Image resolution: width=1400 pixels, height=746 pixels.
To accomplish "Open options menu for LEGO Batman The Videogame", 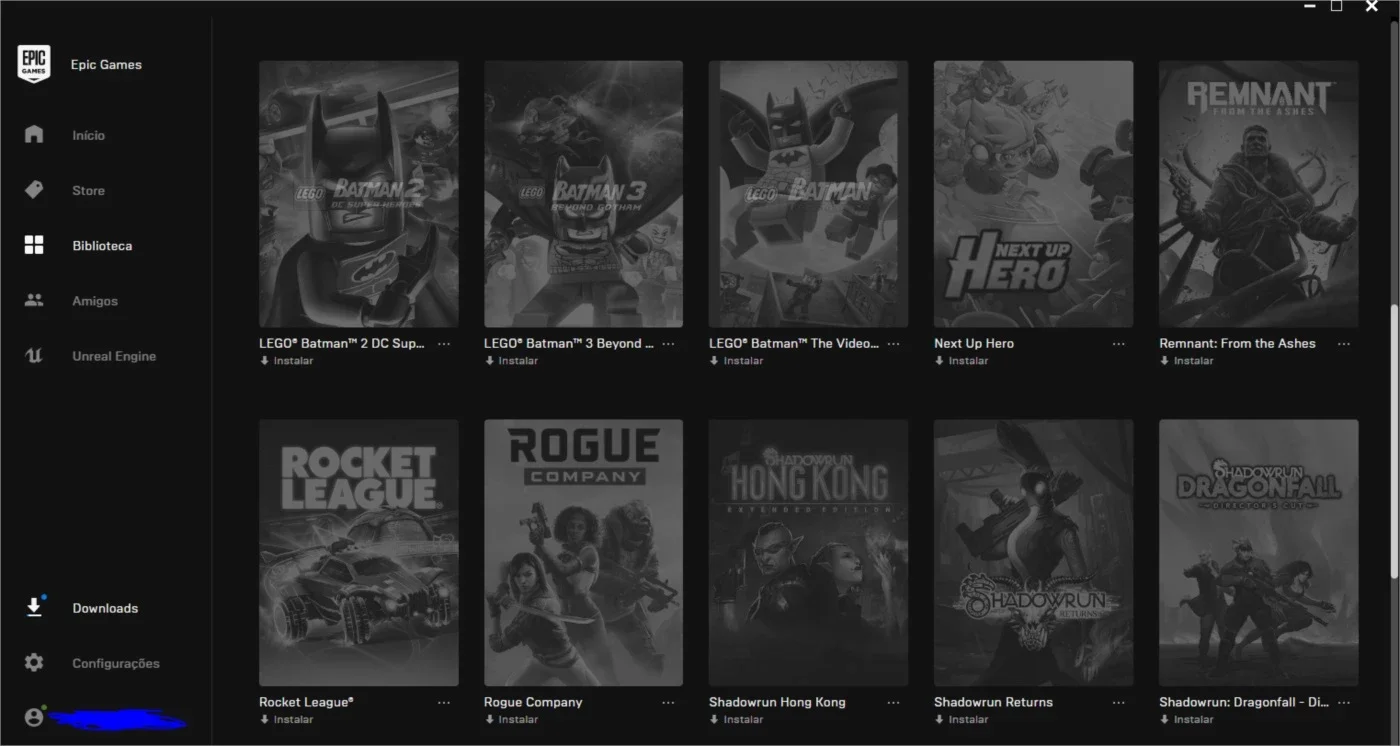I will click(894, 344).
